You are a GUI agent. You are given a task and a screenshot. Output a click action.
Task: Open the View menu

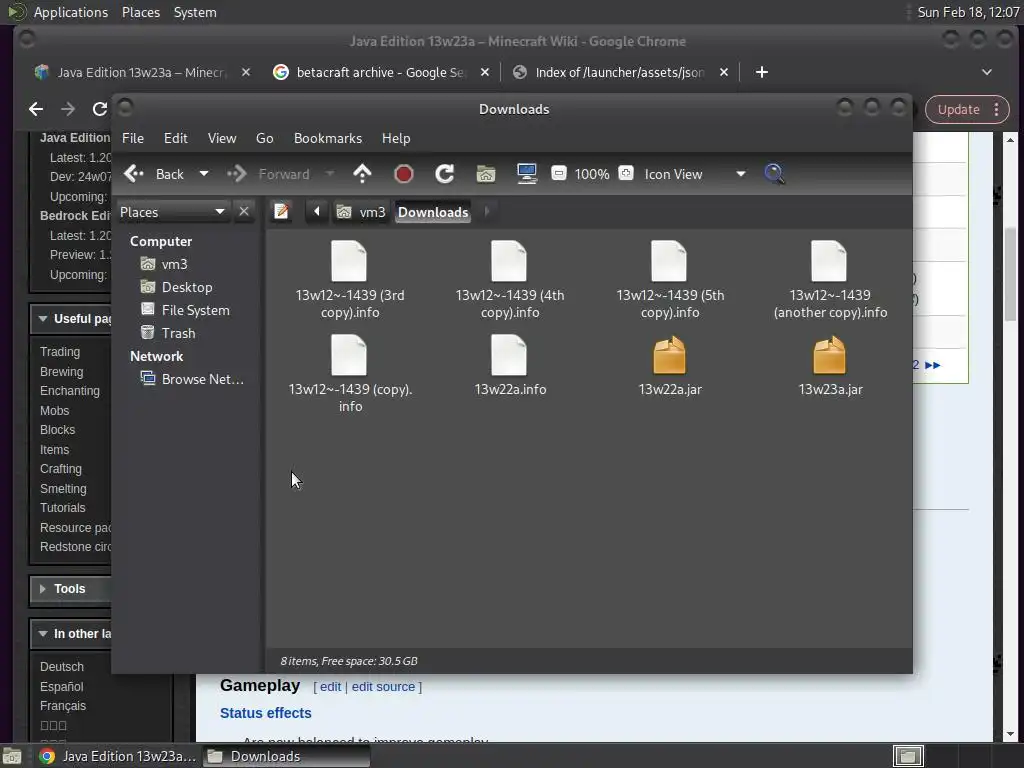(x=221, y=138)
